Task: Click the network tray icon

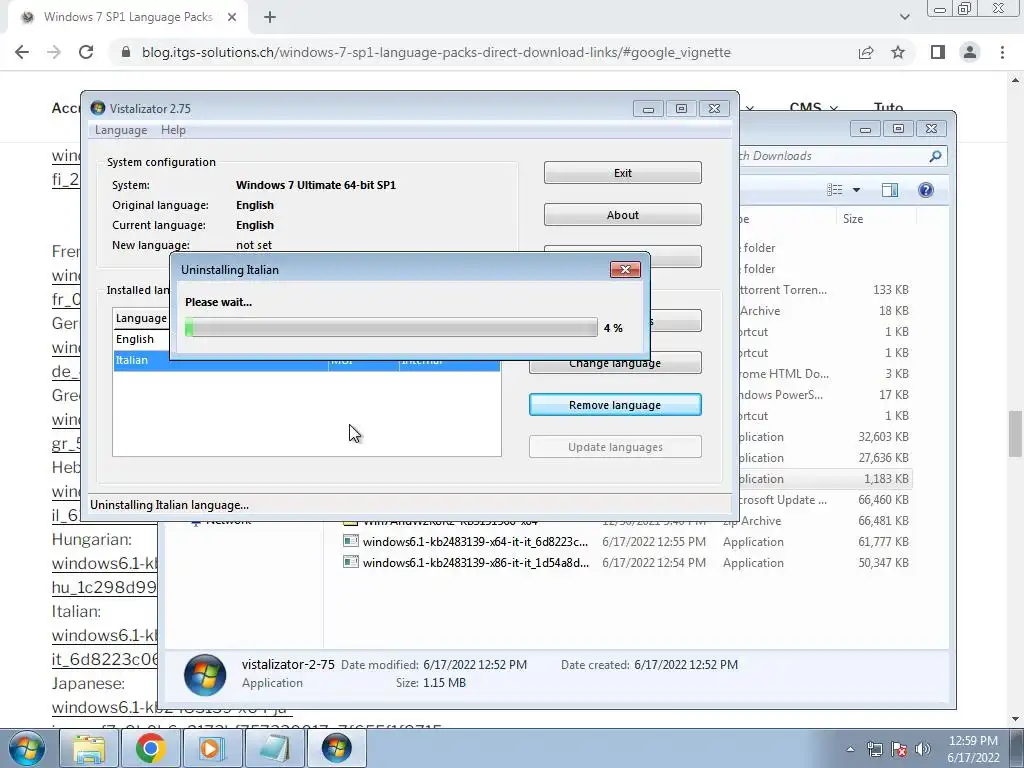Action: 875,749
